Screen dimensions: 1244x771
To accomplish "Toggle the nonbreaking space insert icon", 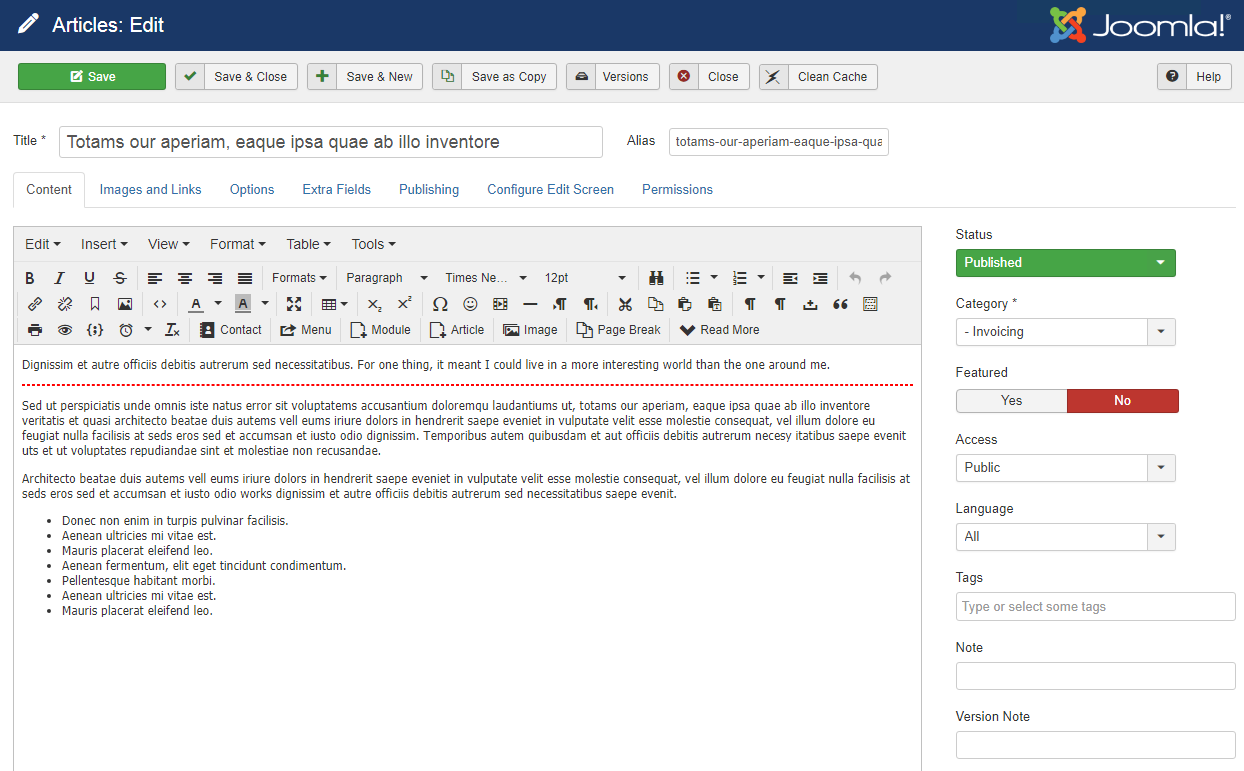I will [x=810, y=304].
